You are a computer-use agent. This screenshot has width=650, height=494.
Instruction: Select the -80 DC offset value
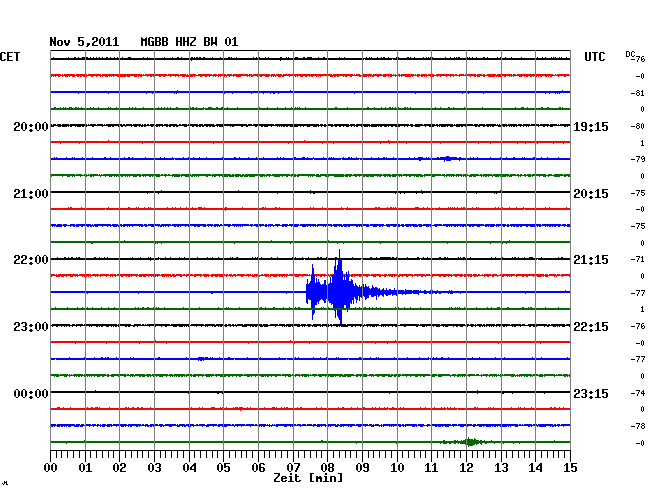coord(638,126)
